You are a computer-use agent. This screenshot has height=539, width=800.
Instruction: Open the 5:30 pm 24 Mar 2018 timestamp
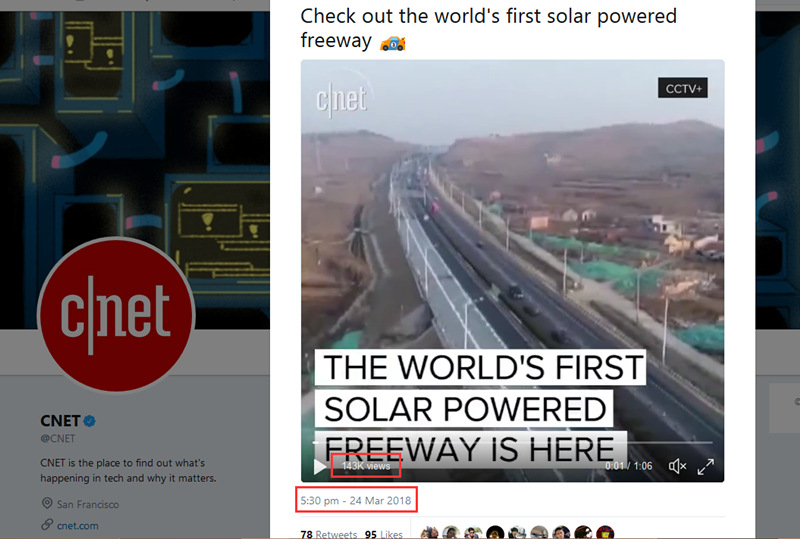(x=356, y=501)
